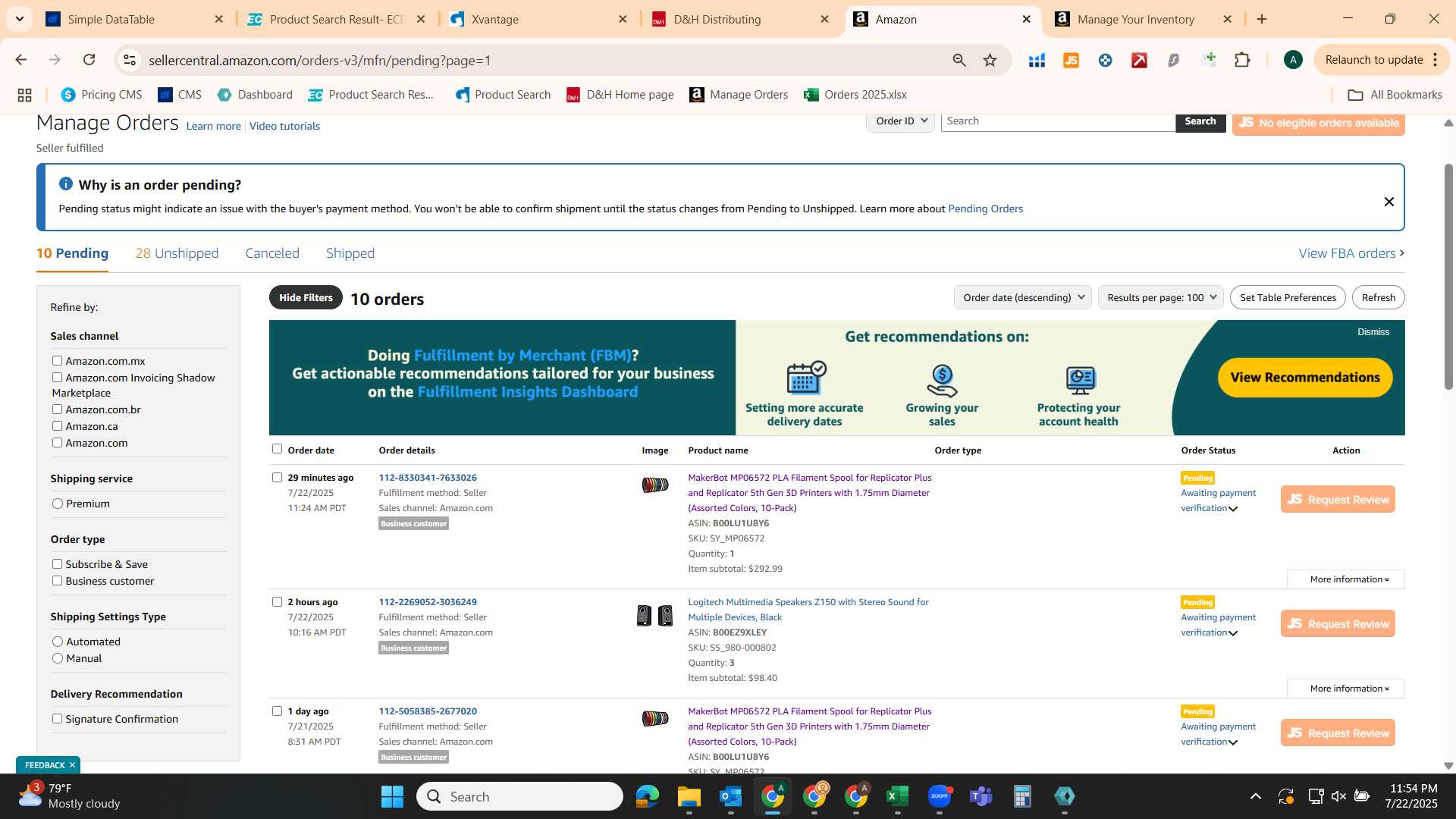Open Zoom from the taskbar
This screenshot has width=1456, height=819.
(x=939, y=796)
